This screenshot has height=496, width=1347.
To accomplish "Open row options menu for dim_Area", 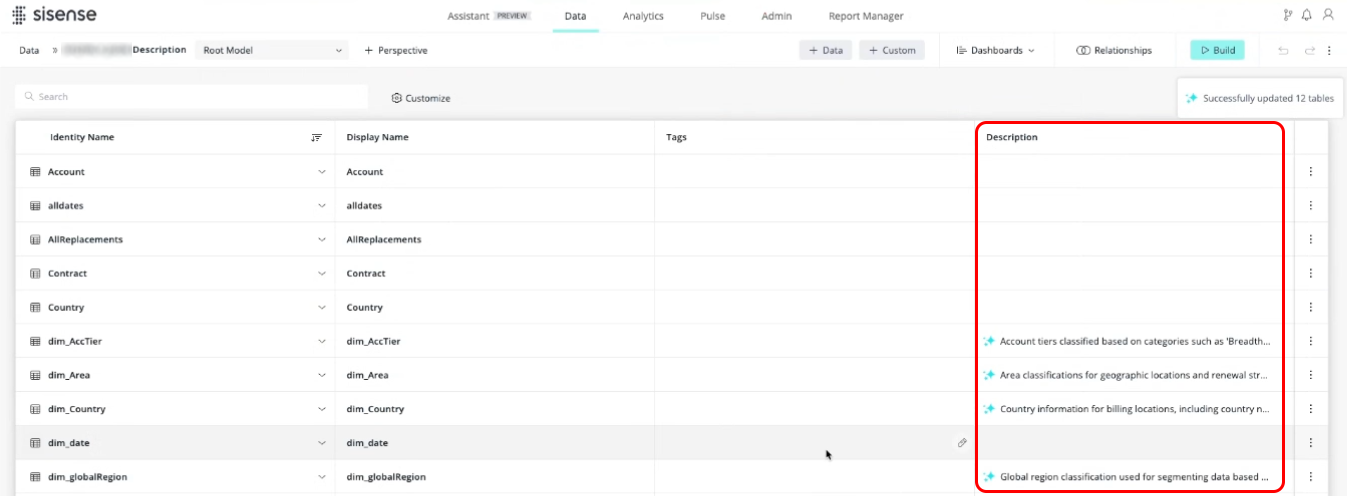I will pyautogui.click(x=1311, y=376).
